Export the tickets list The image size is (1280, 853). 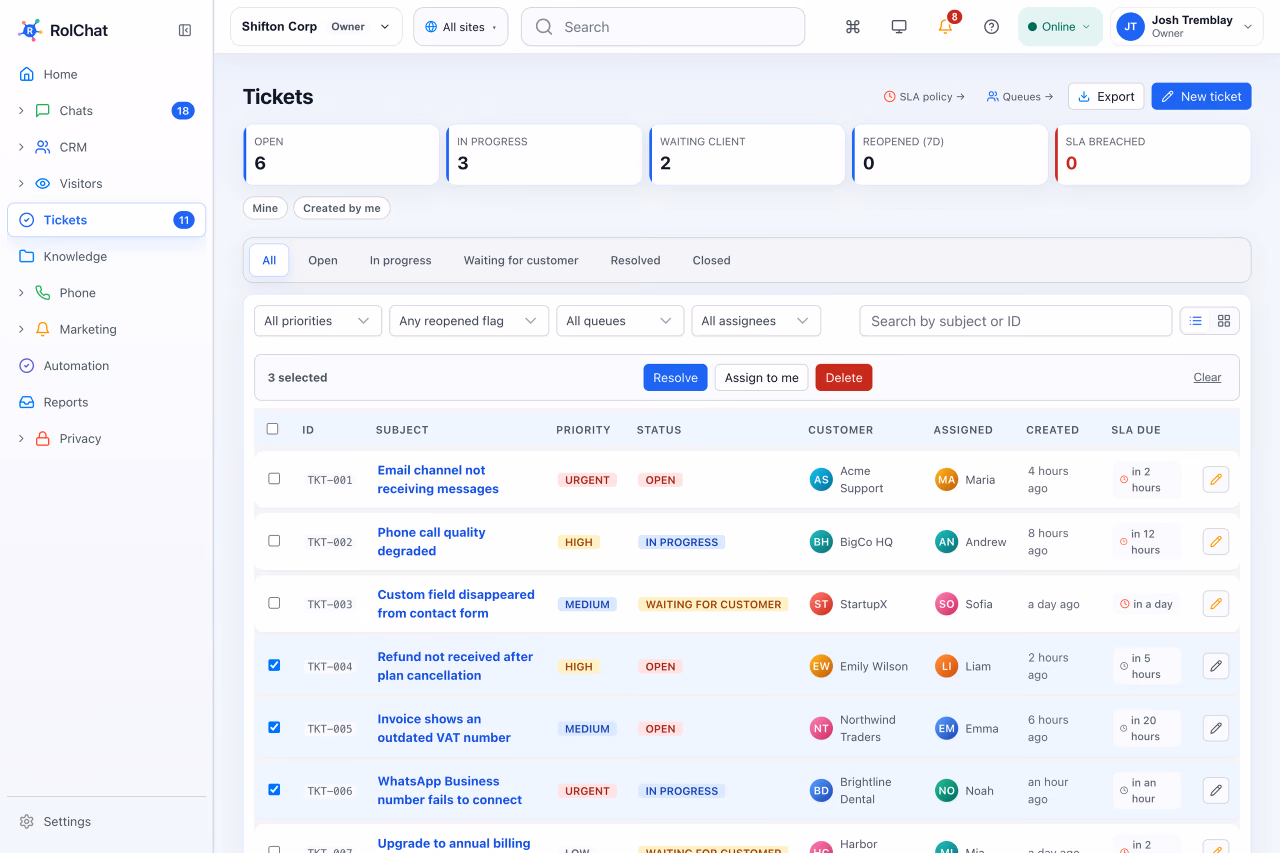[x=1106, y=96]
